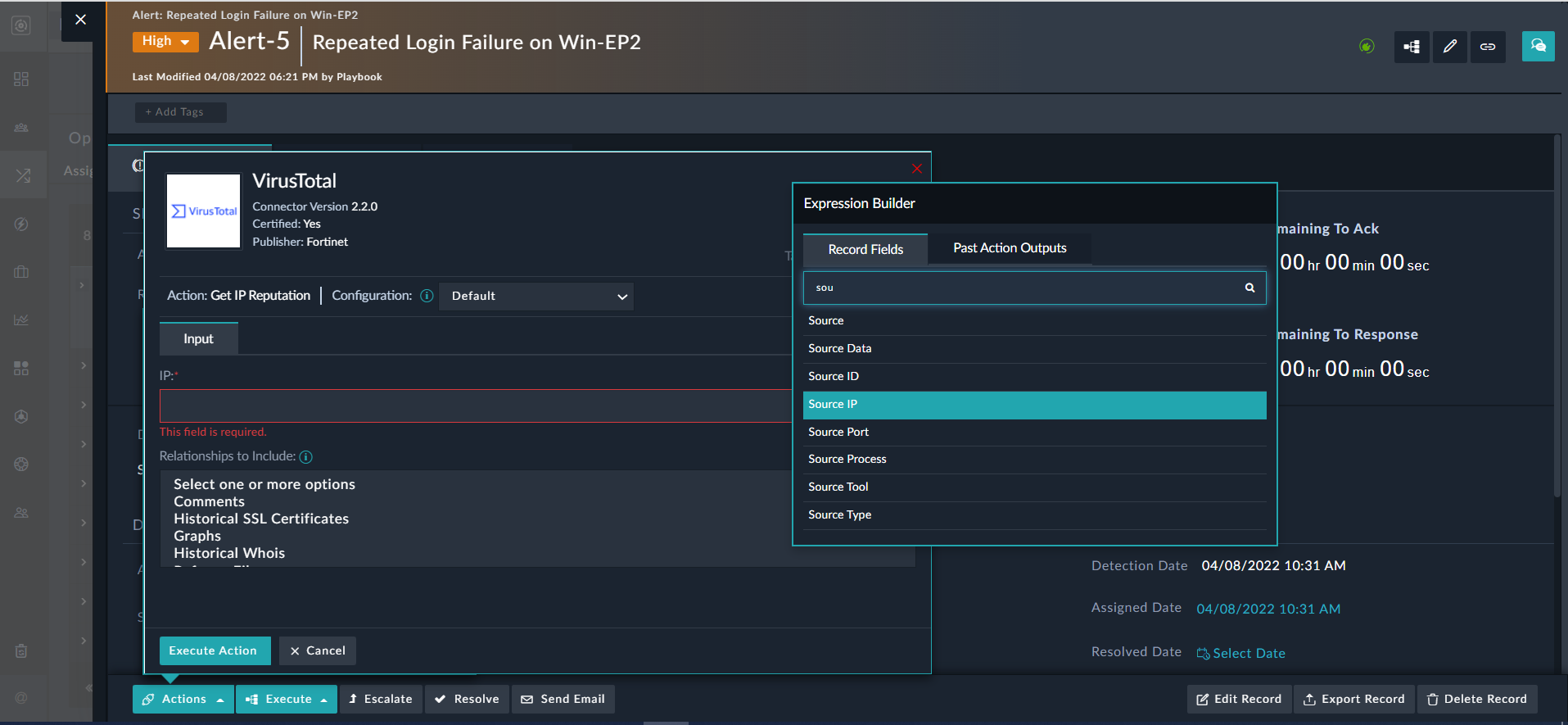Close the alert detail panel X
Screen dimensions: 1568x725
pos(80,20)
